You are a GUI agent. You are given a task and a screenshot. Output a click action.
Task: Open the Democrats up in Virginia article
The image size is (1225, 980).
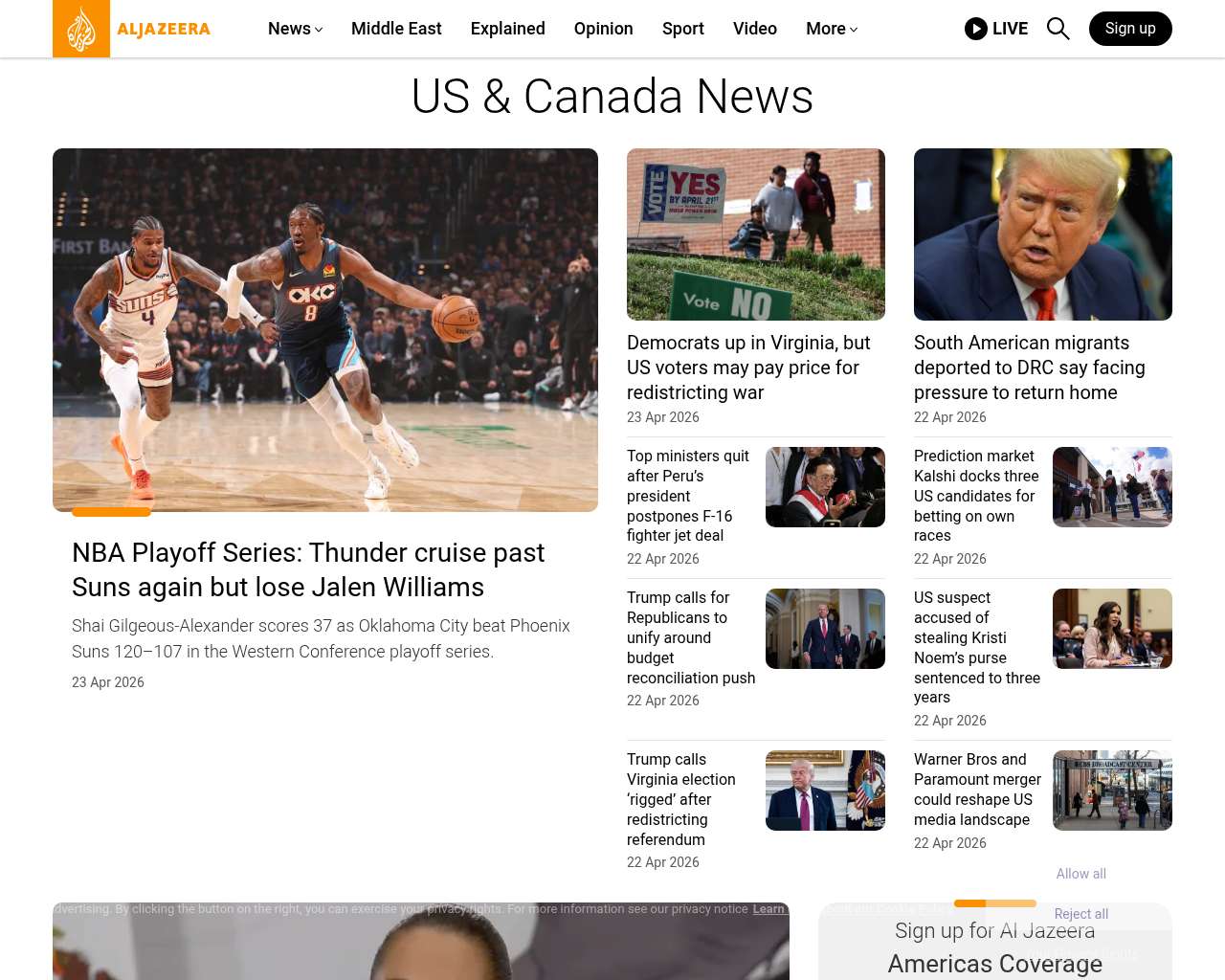[x=748, y=367]
